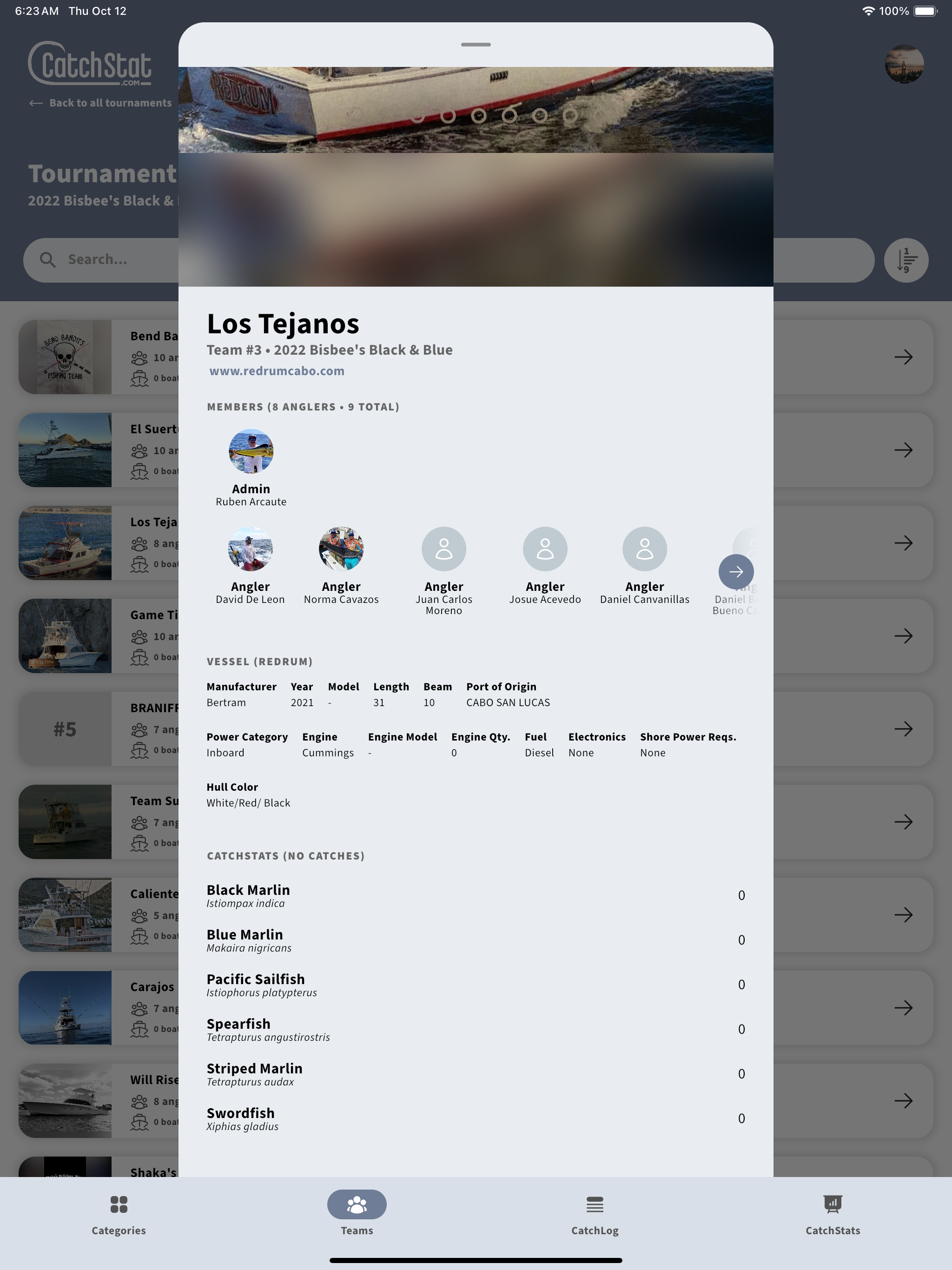This screenshot has height=1270, width=952.
Task: Click Game Time boat thumbnail
Action: click(65, 636)
